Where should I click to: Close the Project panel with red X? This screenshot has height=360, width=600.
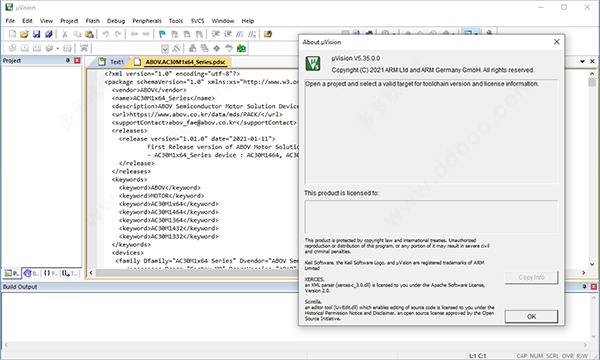click(x=77, y=60)
